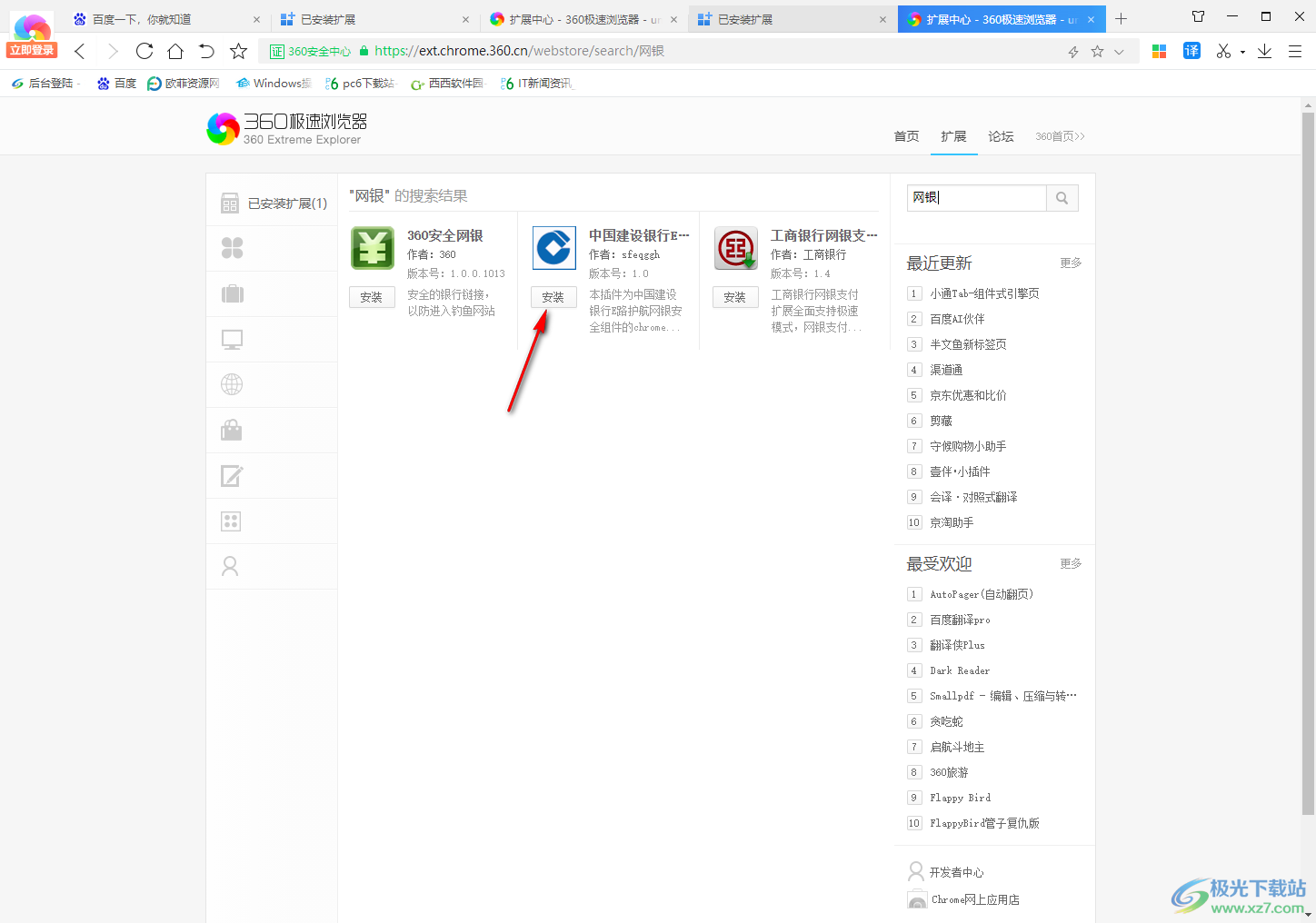The image size is (1316, 923).
Task: Click the undo closed tab icon
Action: pos(206,51)
